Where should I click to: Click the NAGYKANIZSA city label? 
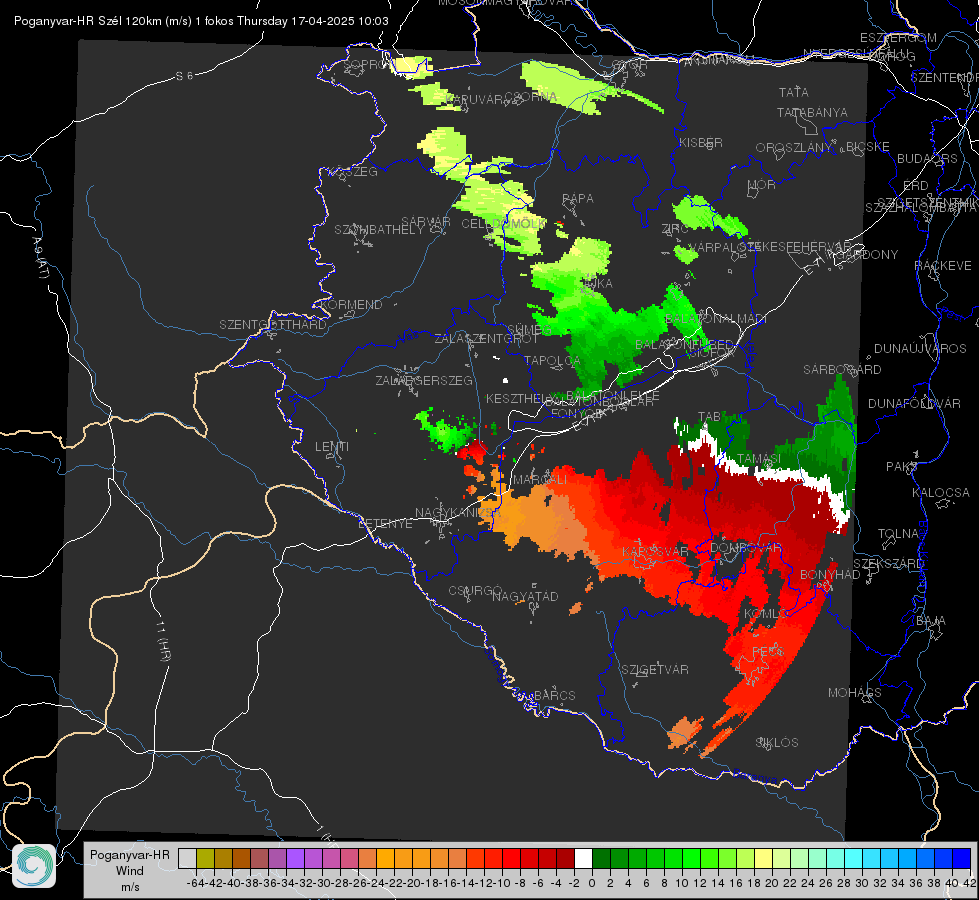[458, 513]
